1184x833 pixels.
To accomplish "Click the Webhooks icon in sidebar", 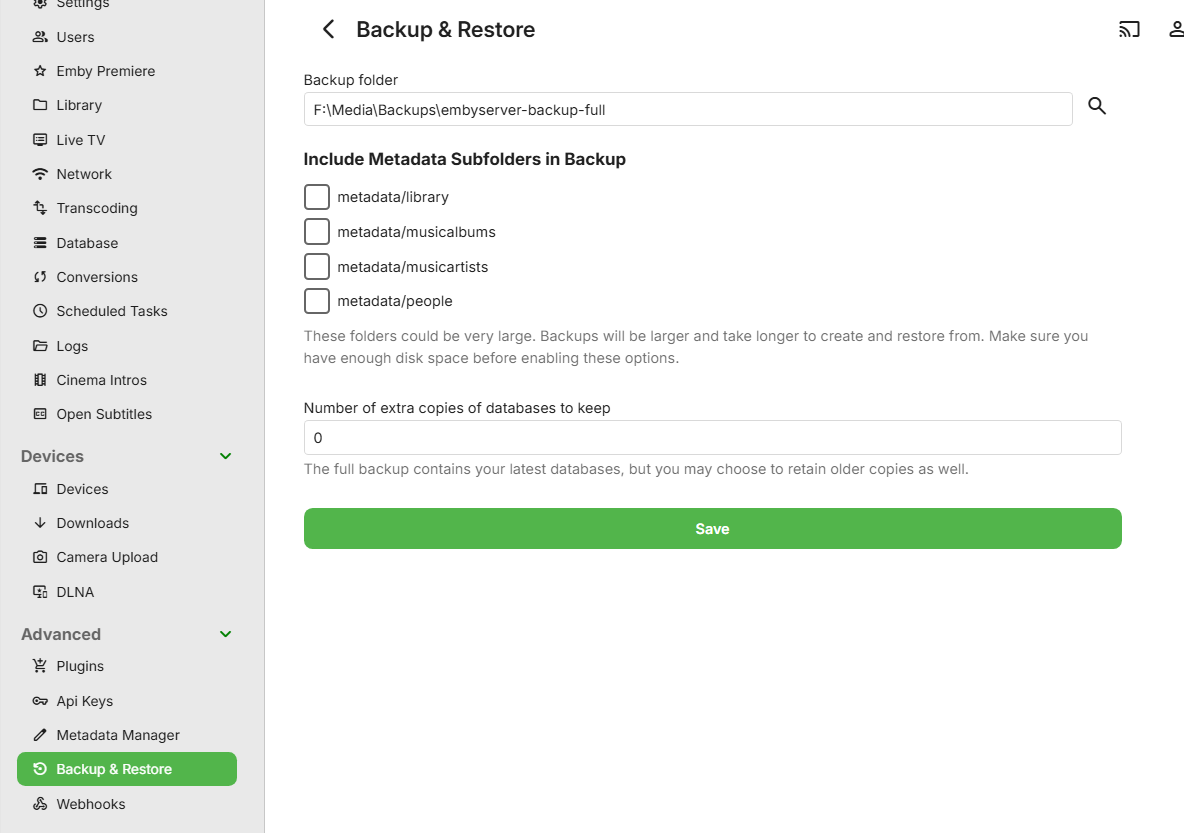I will 40,804.
